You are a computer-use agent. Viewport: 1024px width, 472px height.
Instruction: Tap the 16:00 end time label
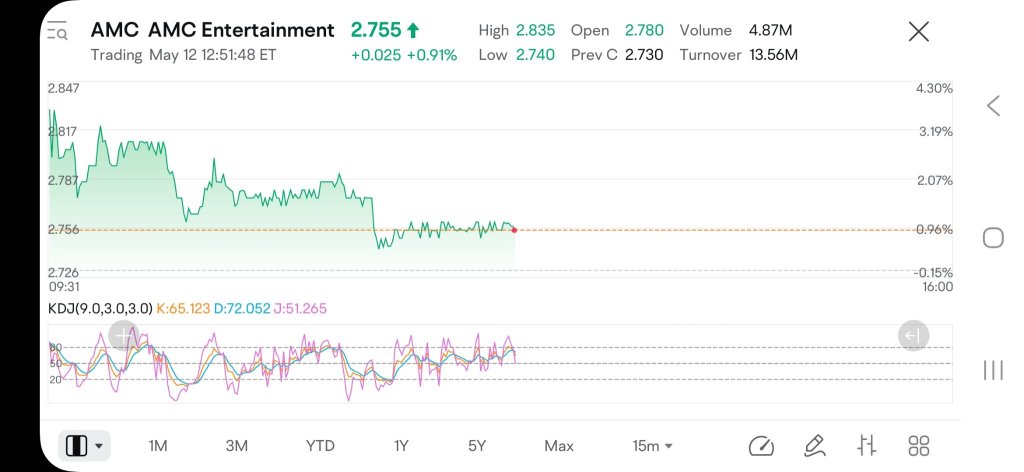tap(937, 287)
